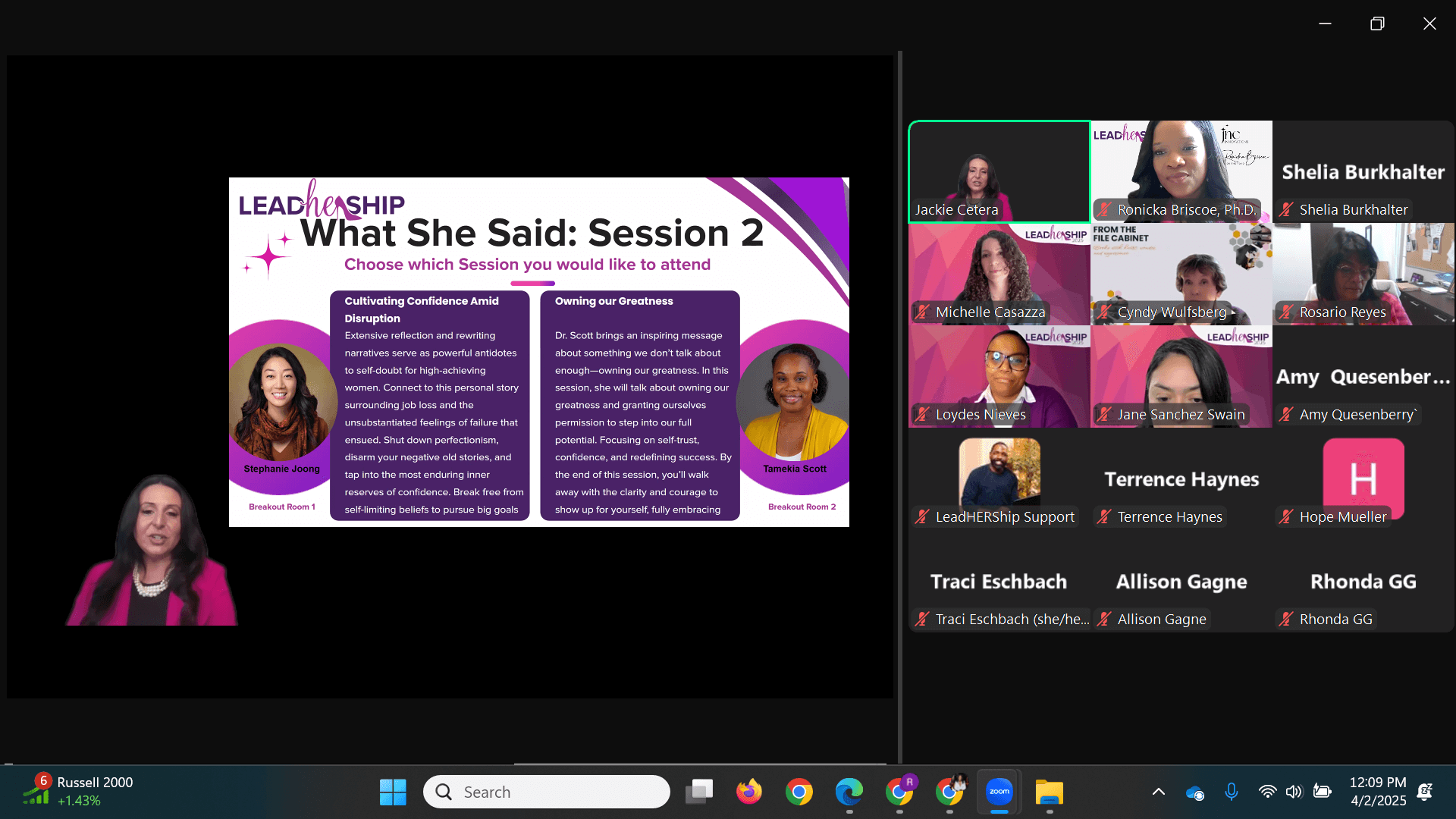Open Wi-Fi quick settings panel

coord(1266,792)
